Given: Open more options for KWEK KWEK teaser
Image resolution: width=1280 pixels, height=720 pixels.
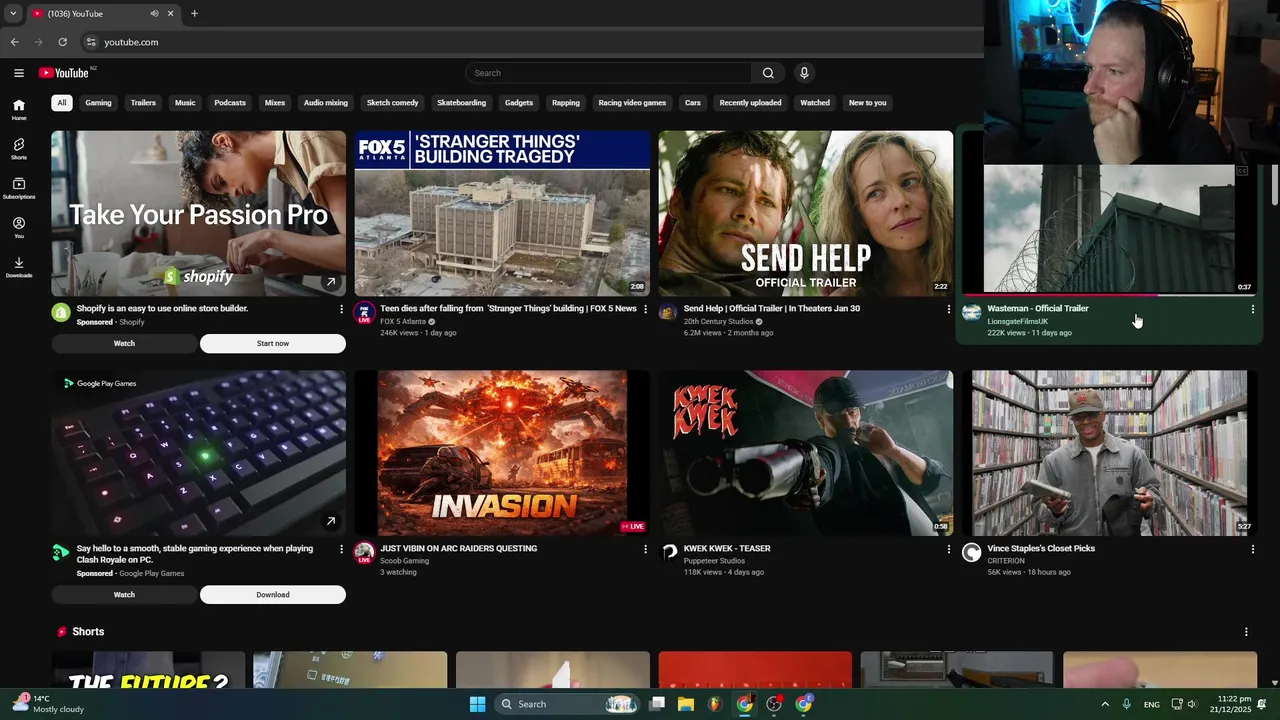Looking at the screenshot, I should tap(949, 549).
